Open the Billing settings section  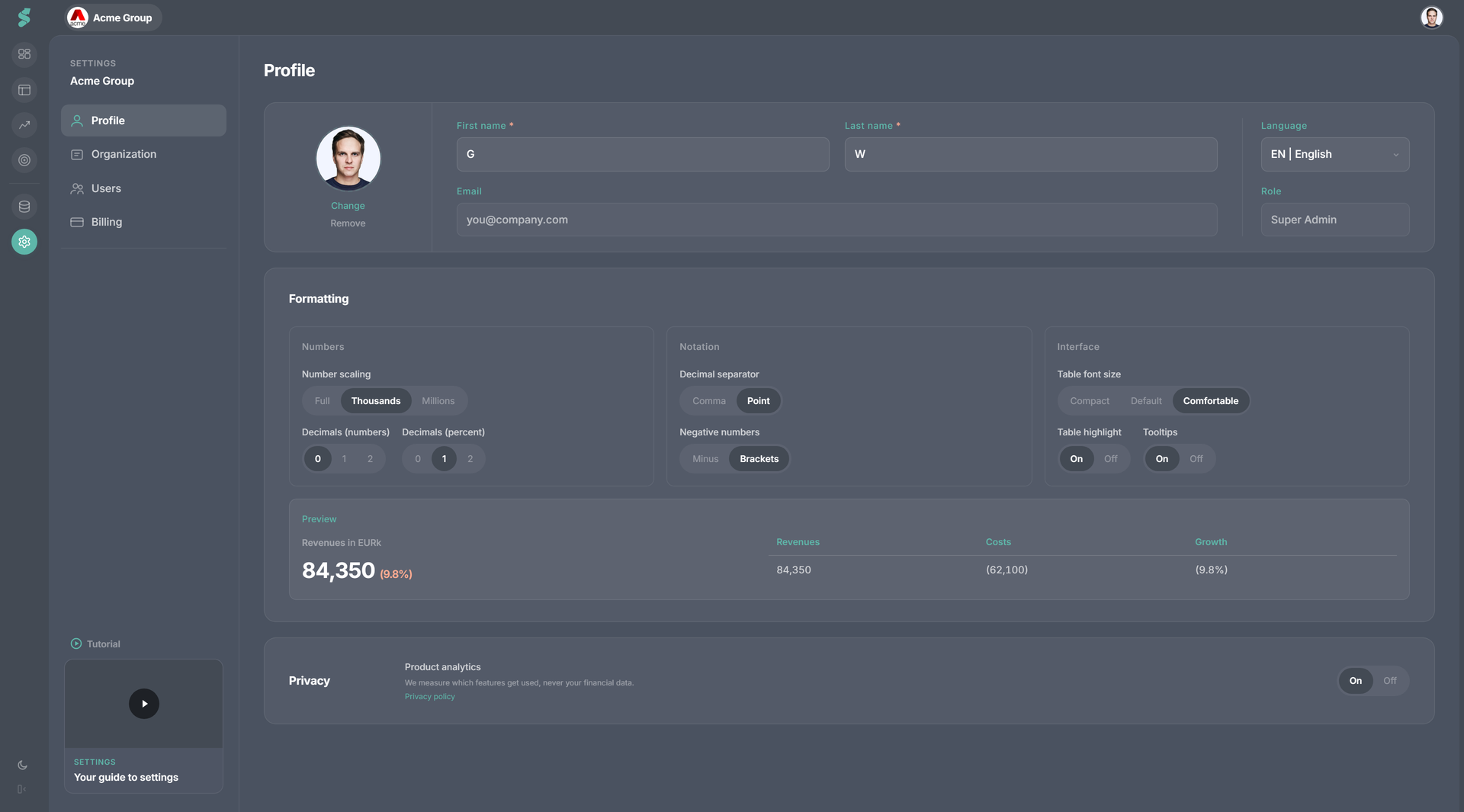pos(143,222)
